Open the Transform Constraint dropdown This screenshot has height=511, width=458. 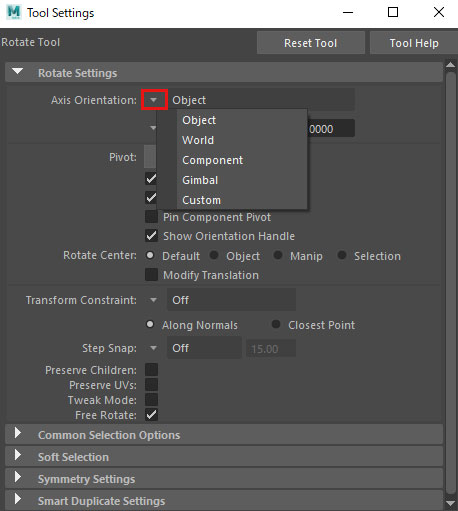click(x=154, y=300)
